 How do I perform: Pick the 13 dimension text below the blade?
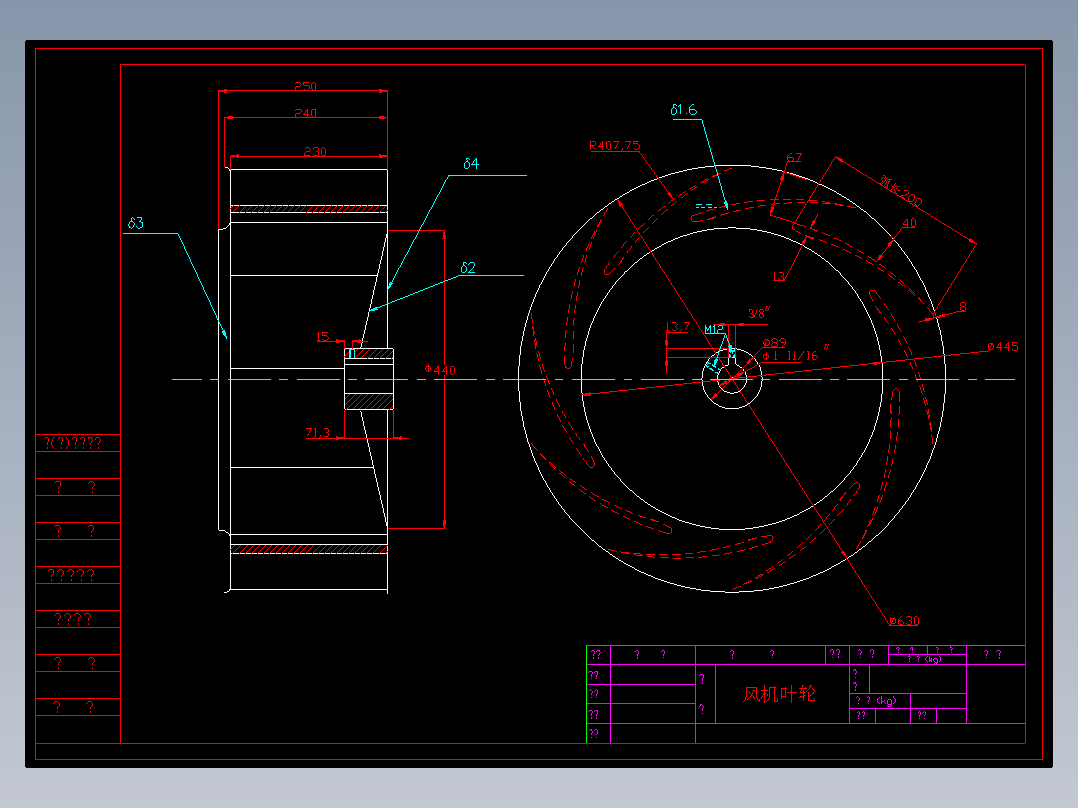point(778,276)
